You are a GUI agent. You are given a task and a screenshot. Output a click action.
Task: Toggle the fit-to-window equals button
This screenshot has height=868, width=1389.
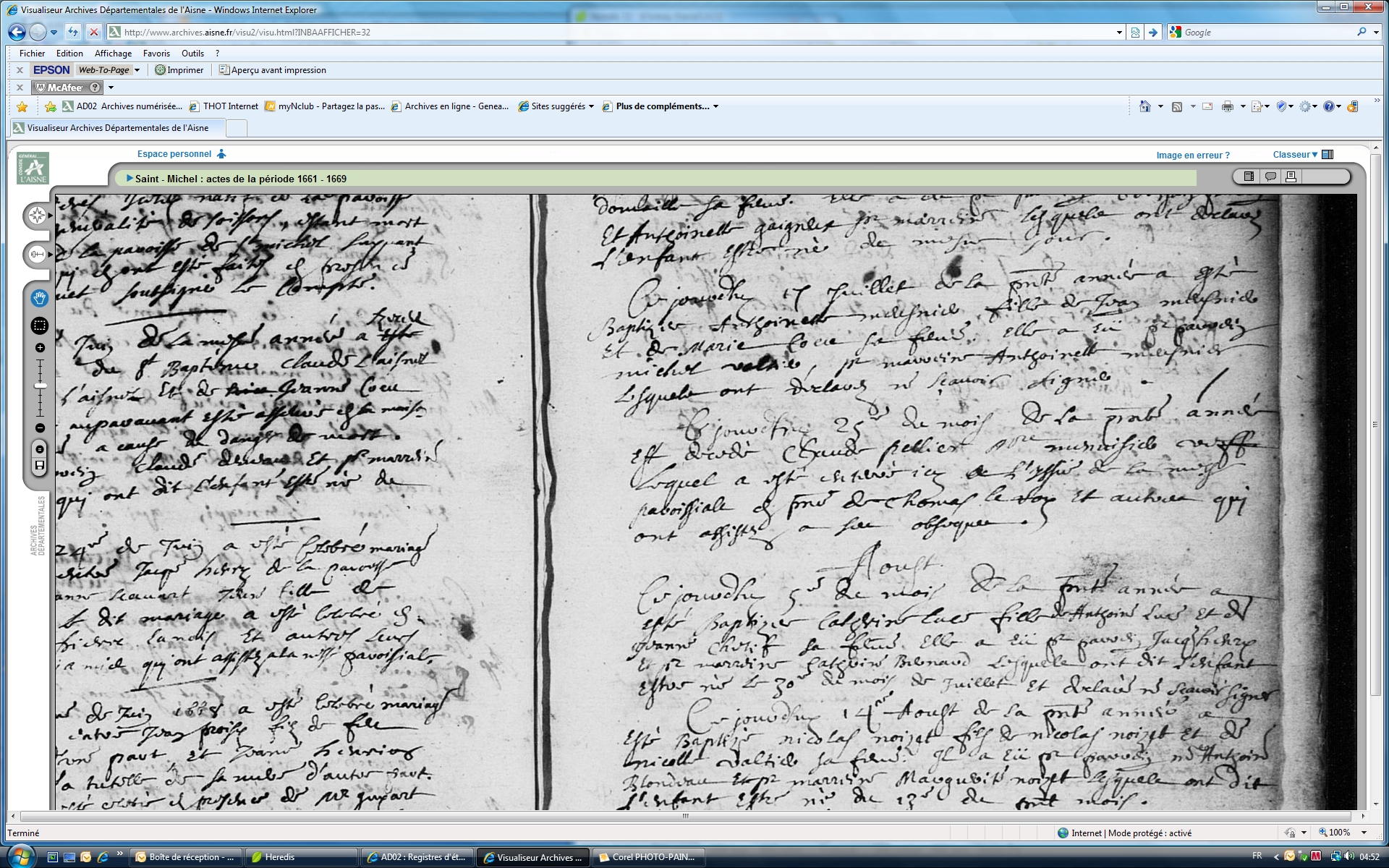tap(40, 449)
